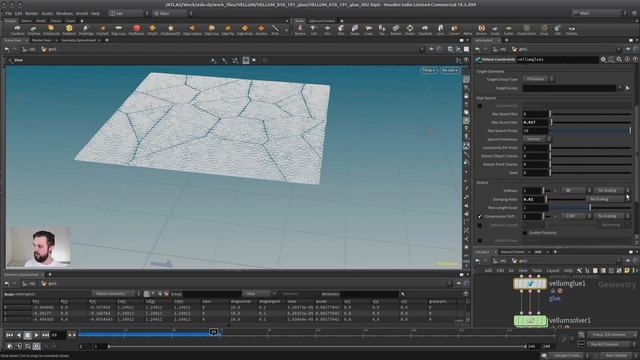Toggle the checkbox below Compression Stiffness
This screenshot has height=360, width=640.
pyautogui.click(x=480, y=225)
